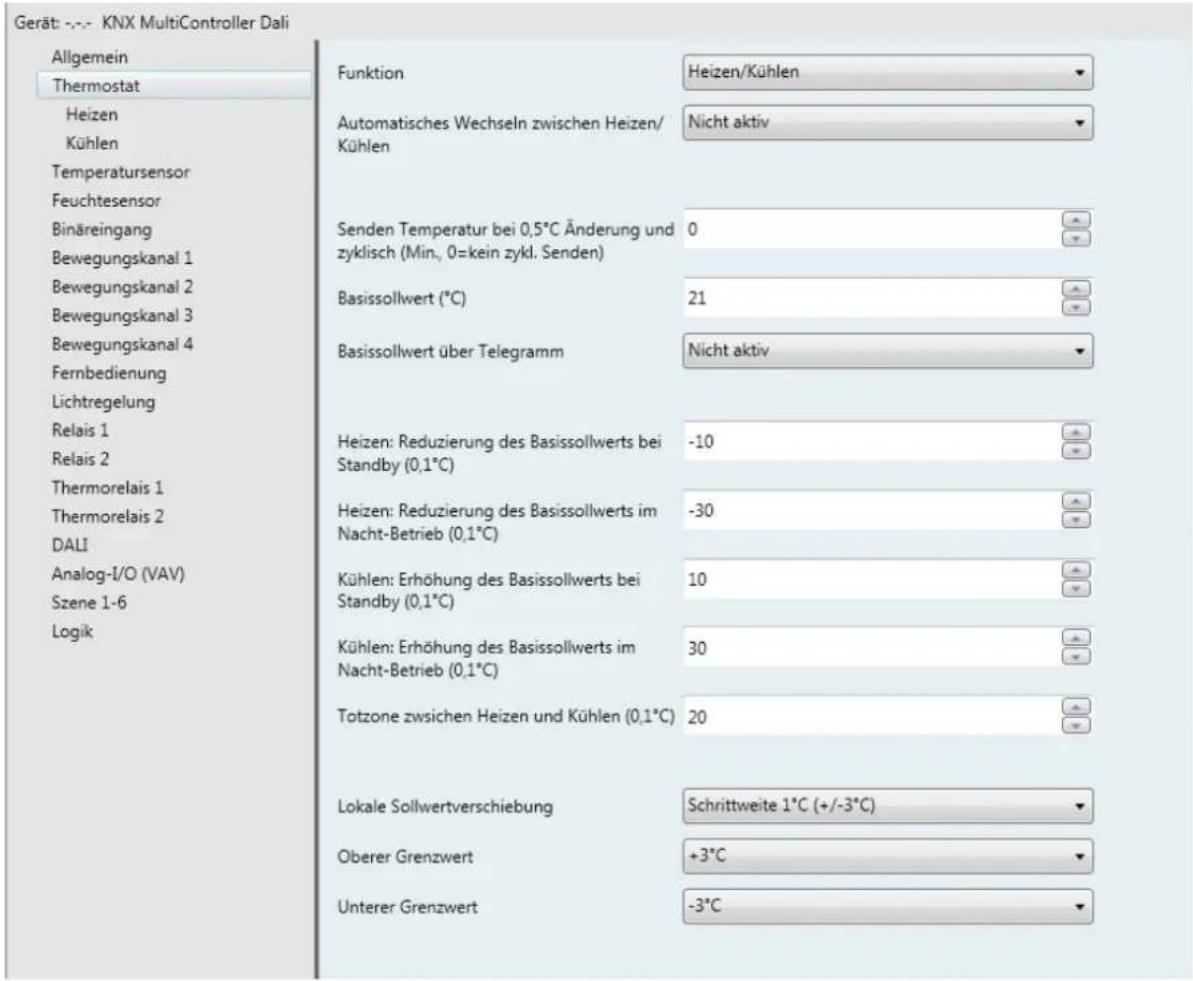Image resolution: width=1193 pixels, height=981 pixels.
Task: Select the Thermostat page in sidebar
Action: click(173, 85)
